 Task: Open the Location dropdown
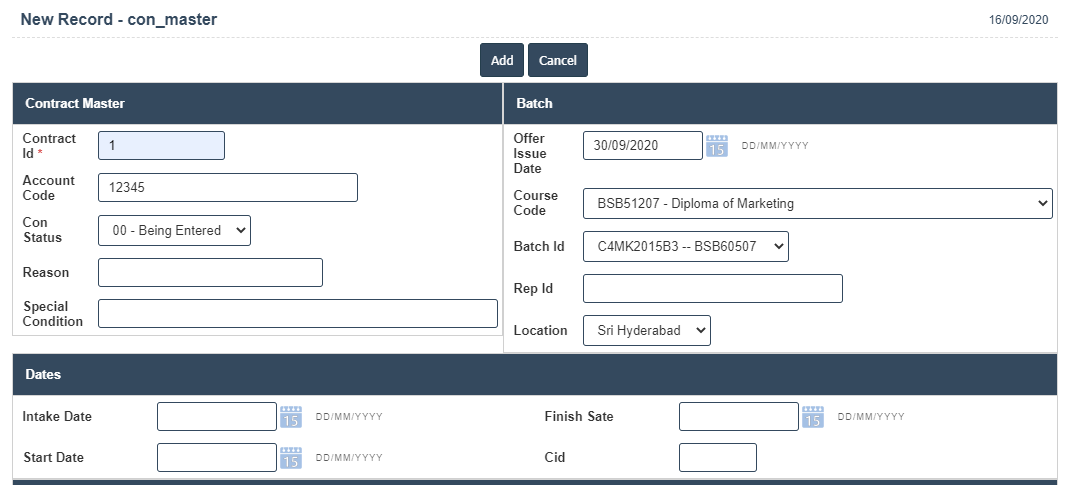click(646, 331)
